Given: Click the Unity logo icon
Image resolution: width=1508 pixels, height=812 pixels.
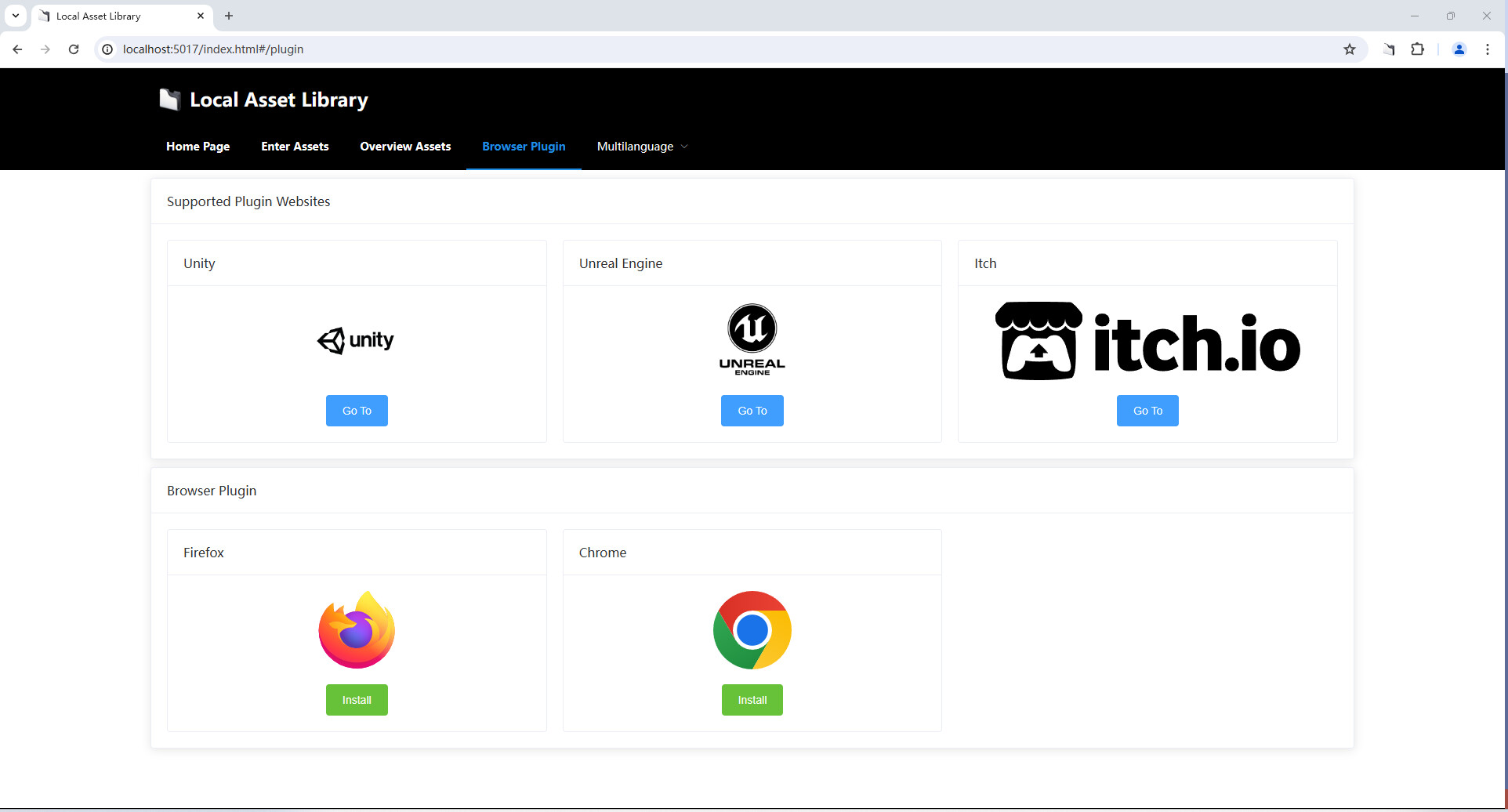Looking at the screenshot, I should pyautogui.click(x=356, y=340).
